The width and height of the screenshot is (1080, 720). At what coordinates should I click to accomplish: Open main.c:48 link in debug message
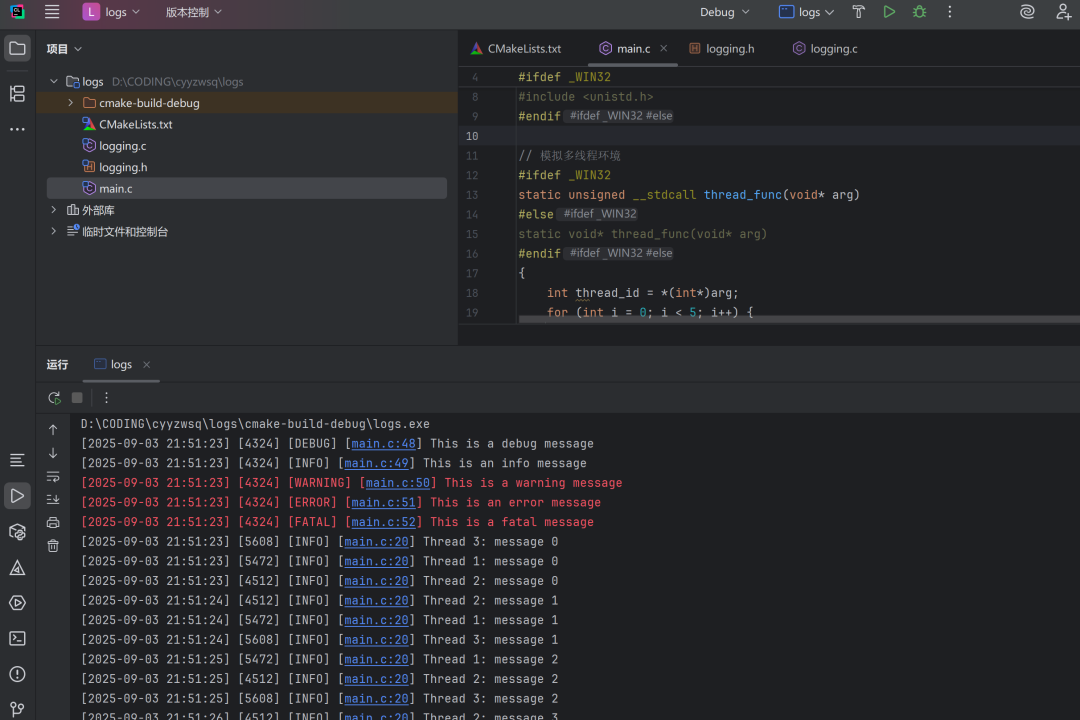(x=384, y=444)
